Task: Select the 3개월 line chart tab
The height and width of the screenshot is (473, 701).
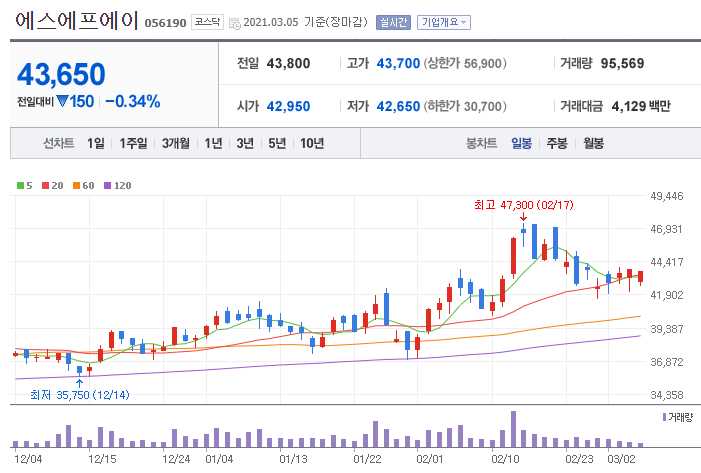Action: [x=175, y=144]
